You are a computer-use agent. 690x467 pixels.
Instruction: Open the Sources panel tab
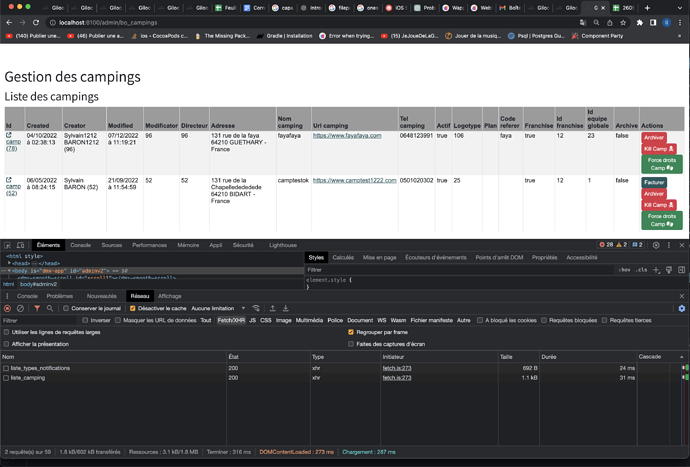coord(112,245)
